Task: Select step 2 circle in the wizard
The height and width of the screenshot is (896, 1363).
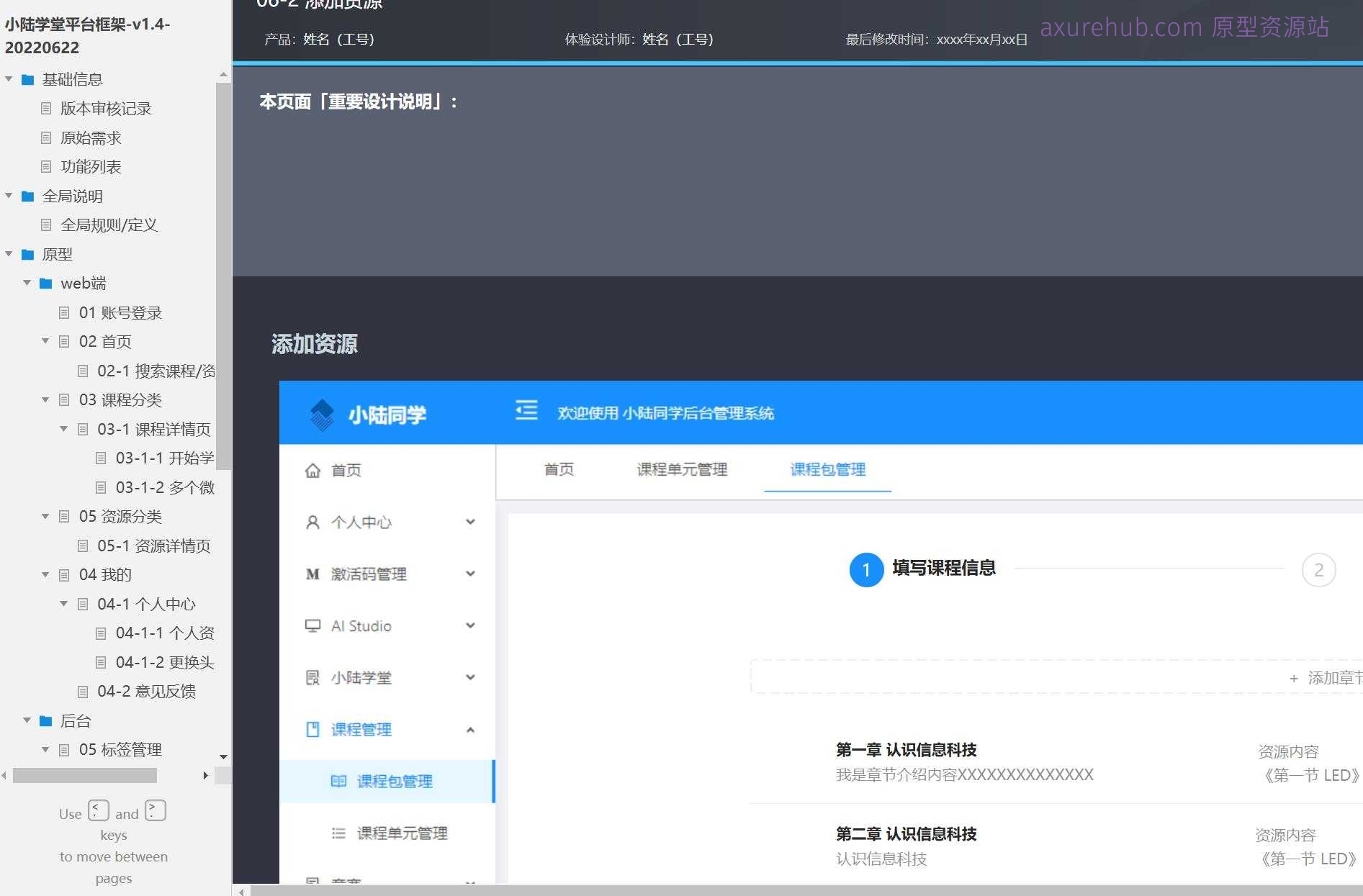Action: [1318, 570]
